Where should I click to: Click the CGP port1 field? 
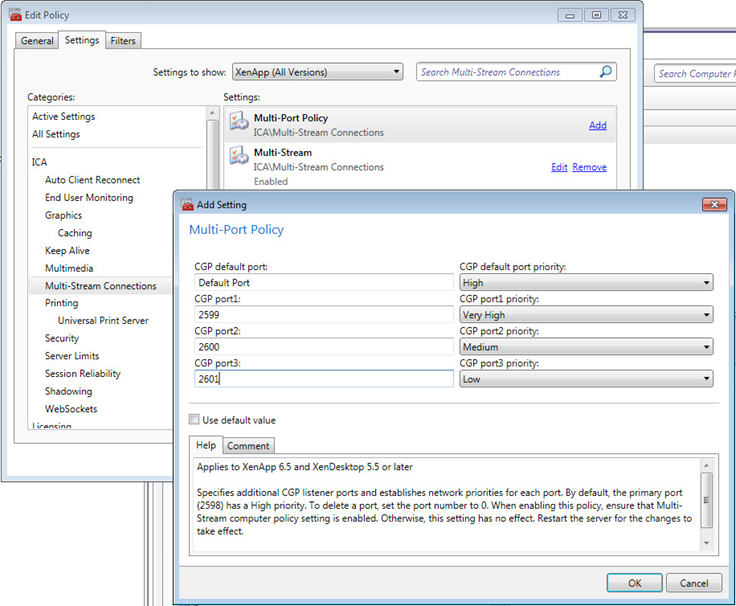[x=324, y=315]
